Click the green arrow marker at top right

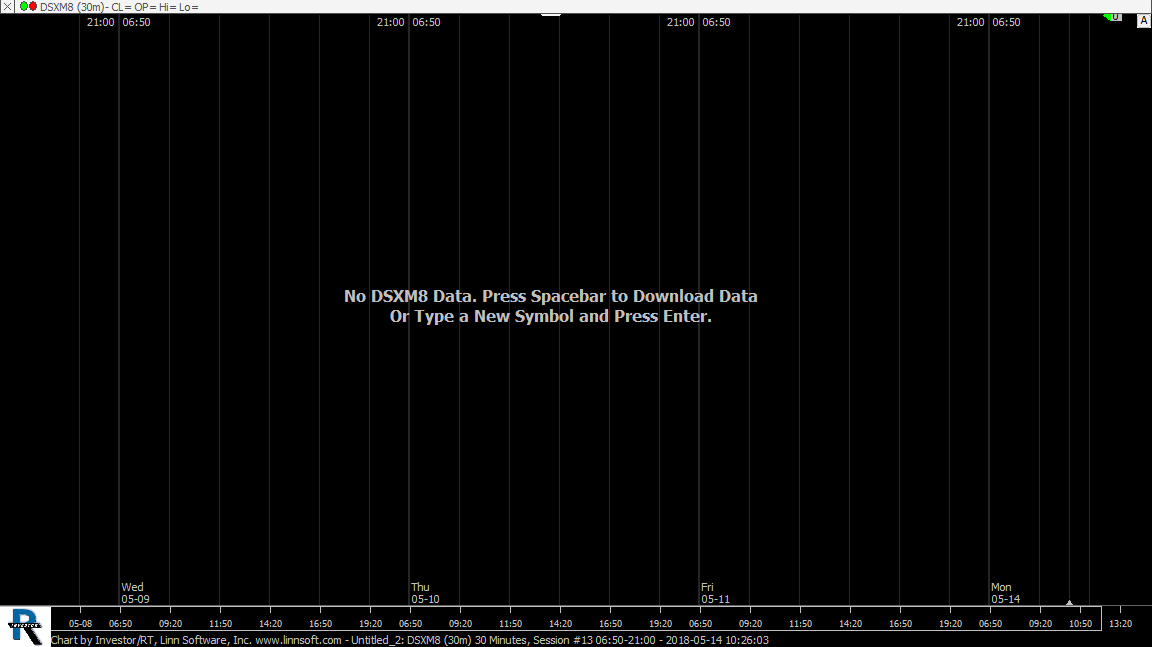1112,17
